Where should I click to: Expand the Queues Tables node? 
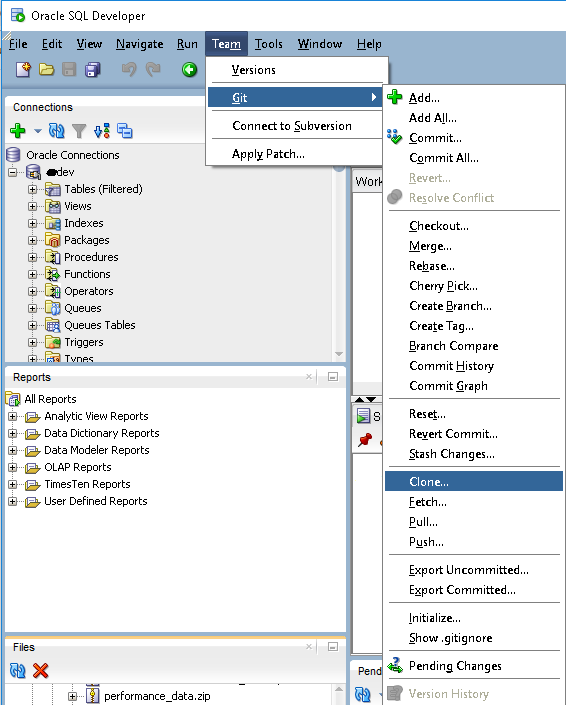[x=32, y=326]
